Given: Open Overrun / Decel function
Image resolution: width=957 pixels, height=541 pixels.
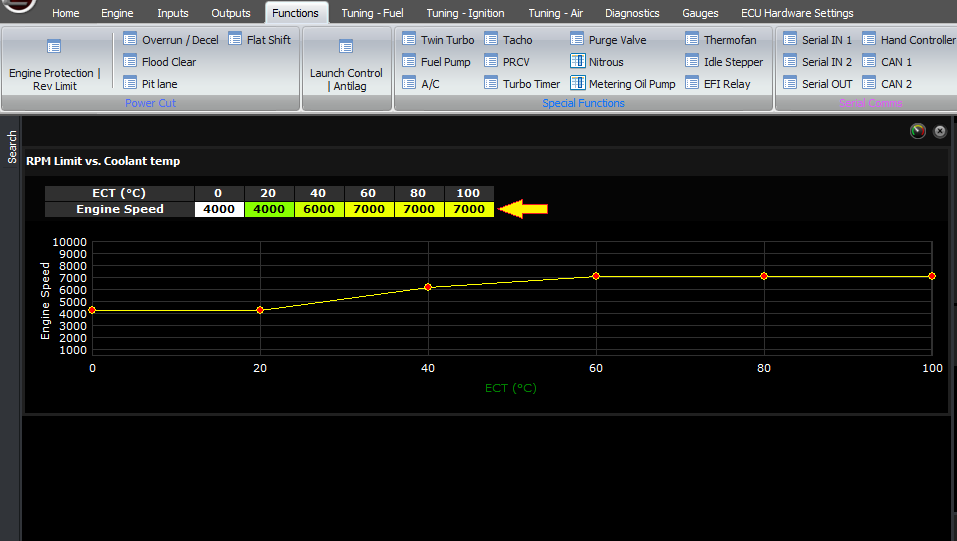Looking at the screenshot, I should (170, 40).
